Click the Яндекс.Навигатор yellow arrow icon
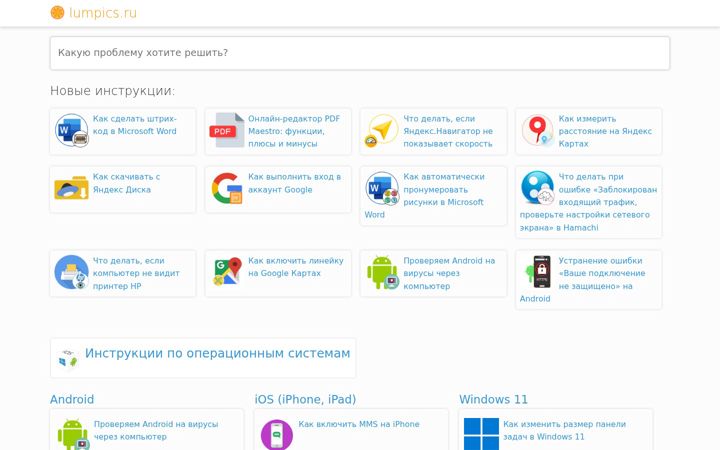 click(382, 130)
